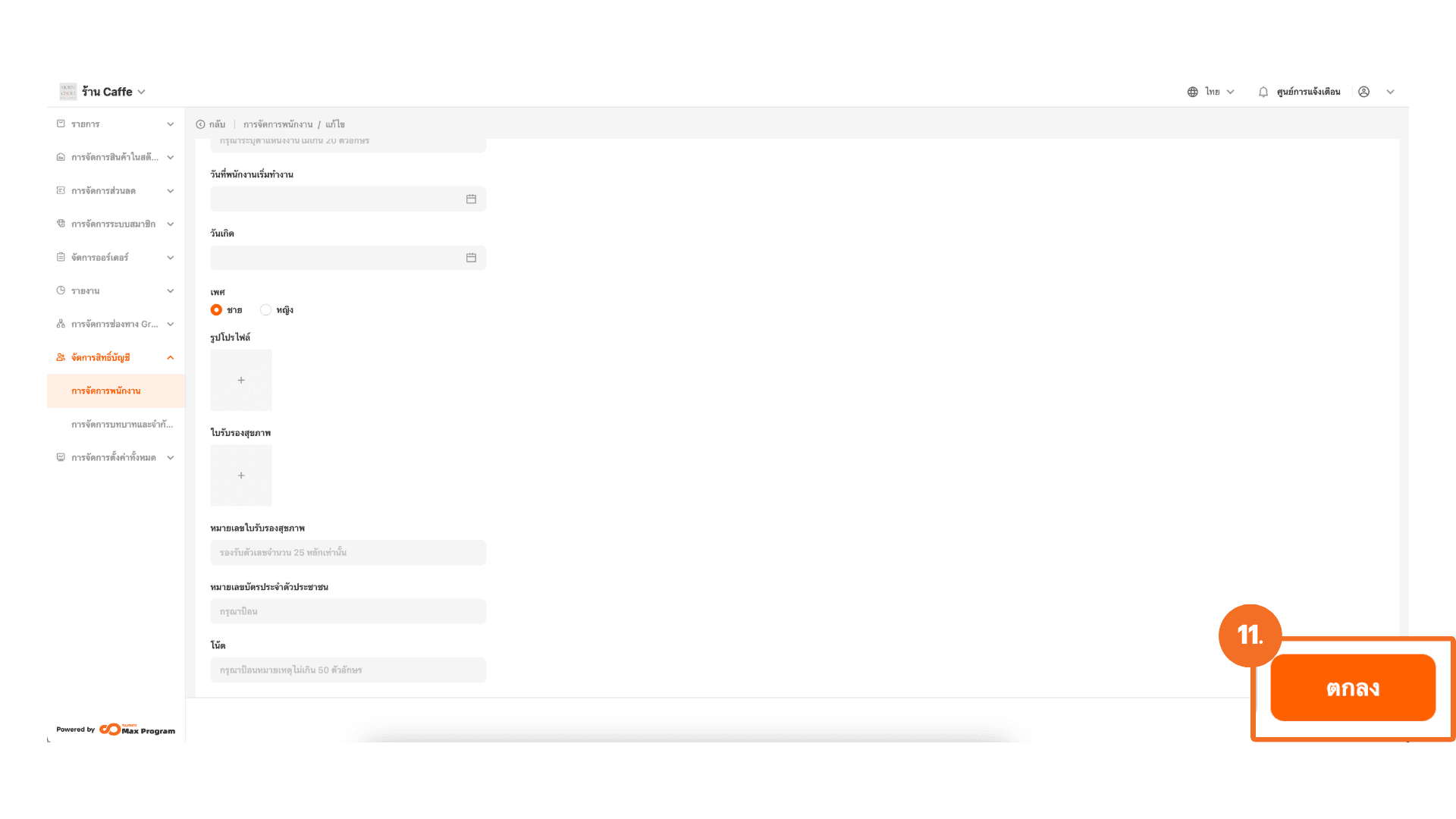Click the globe language icon
The height and width of the screenshot is (819, 1456).
click(x=1193, y=92)
